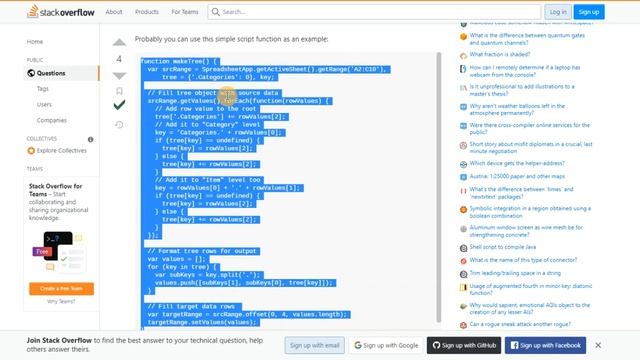This screenshot has width=640, height=360.
Task: Open the About menu item
Action: pos(114,12)
